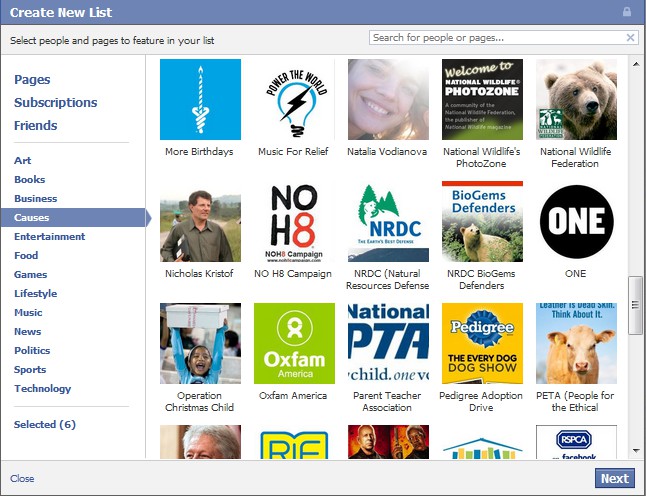Switch to the Books category
The height and width of the screenshot is (496, 646).
[30, 180]
